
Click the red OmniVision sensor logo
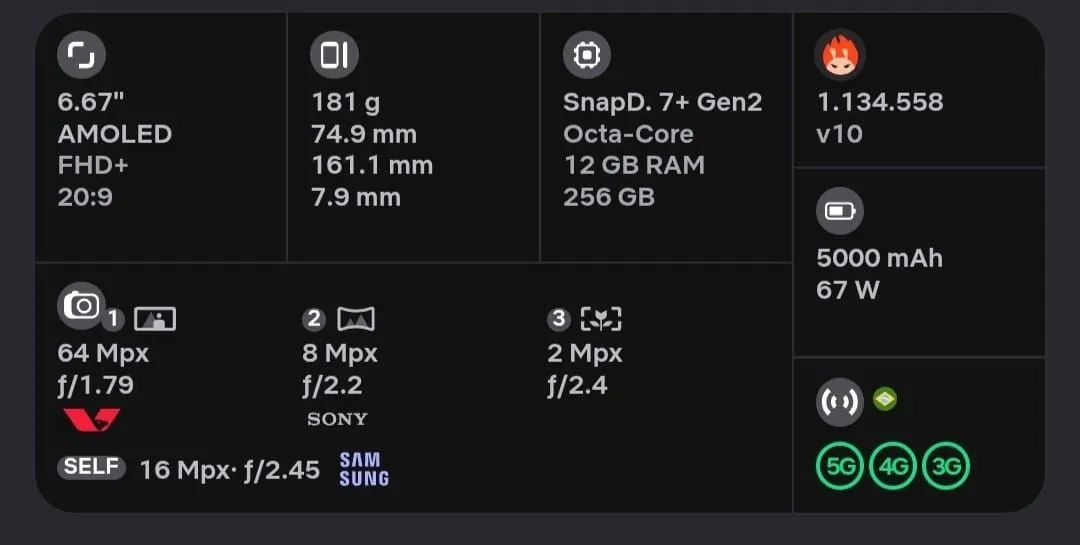(x=92, y=420)
